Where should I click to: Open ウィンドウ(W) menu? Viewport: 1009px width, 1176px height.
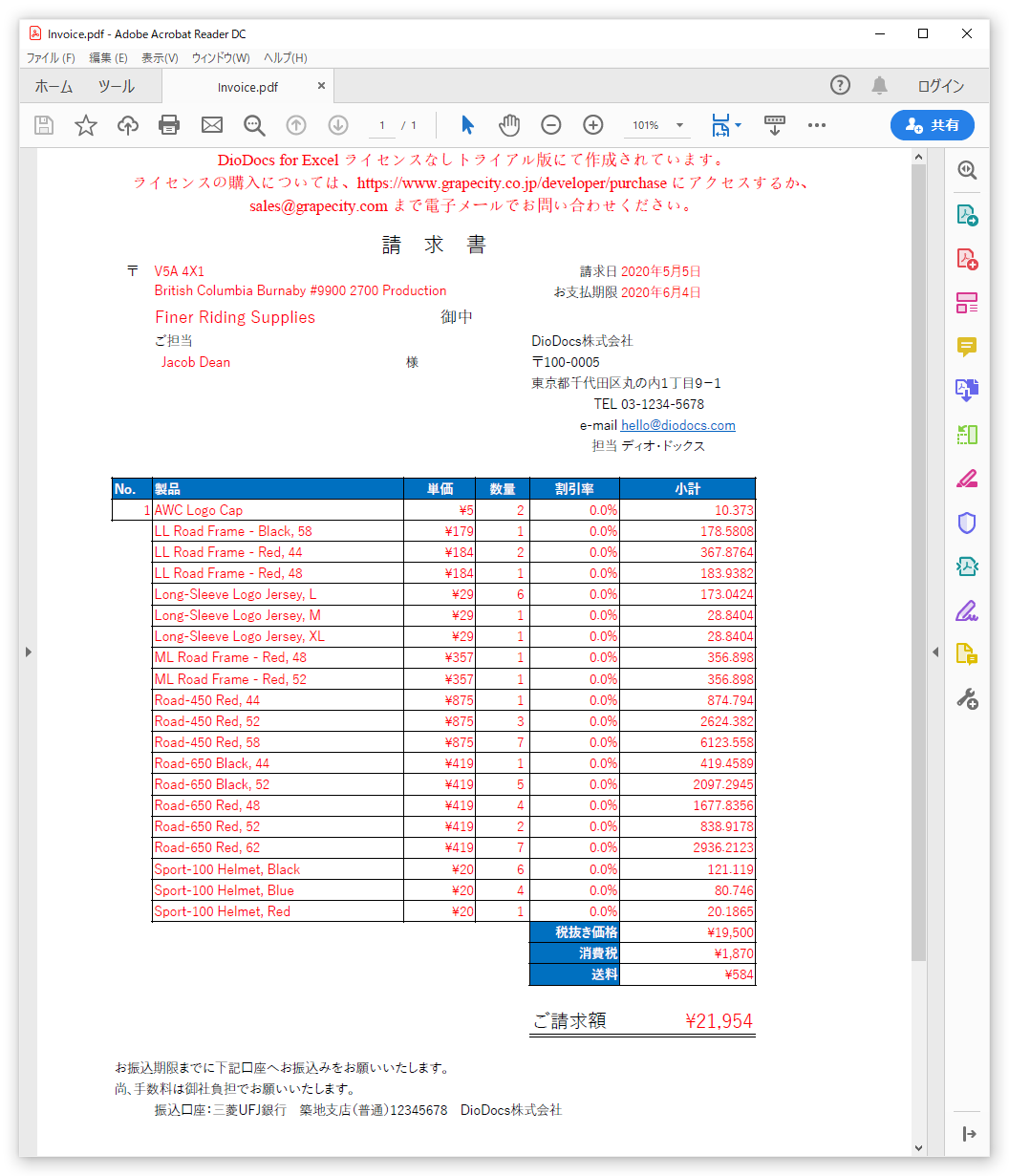221,58
